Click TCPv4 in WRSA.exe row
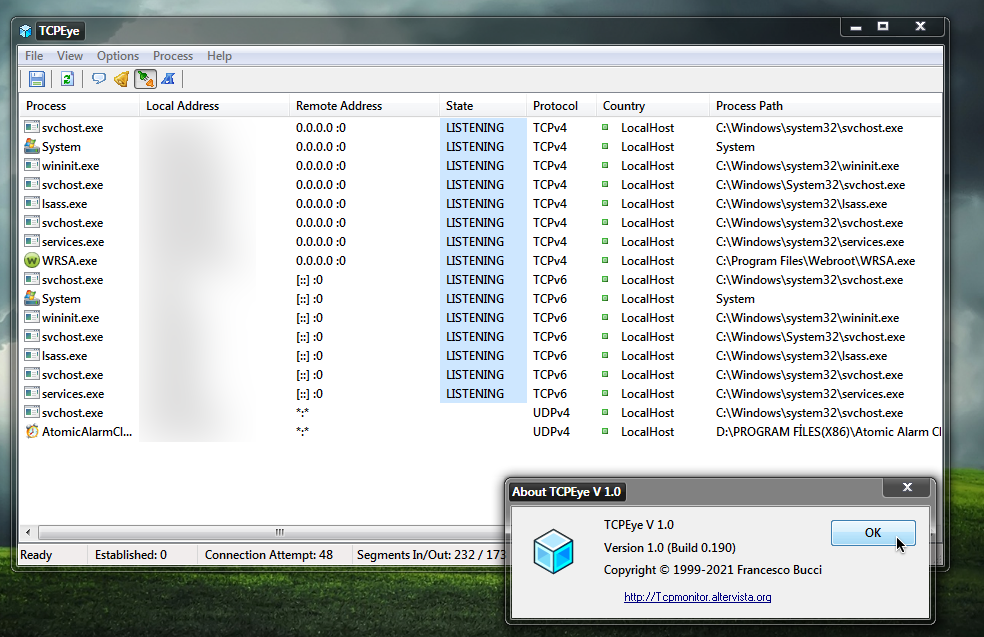Image resolution: width=984 pixels, height=637 pixels. click(550, 260)
